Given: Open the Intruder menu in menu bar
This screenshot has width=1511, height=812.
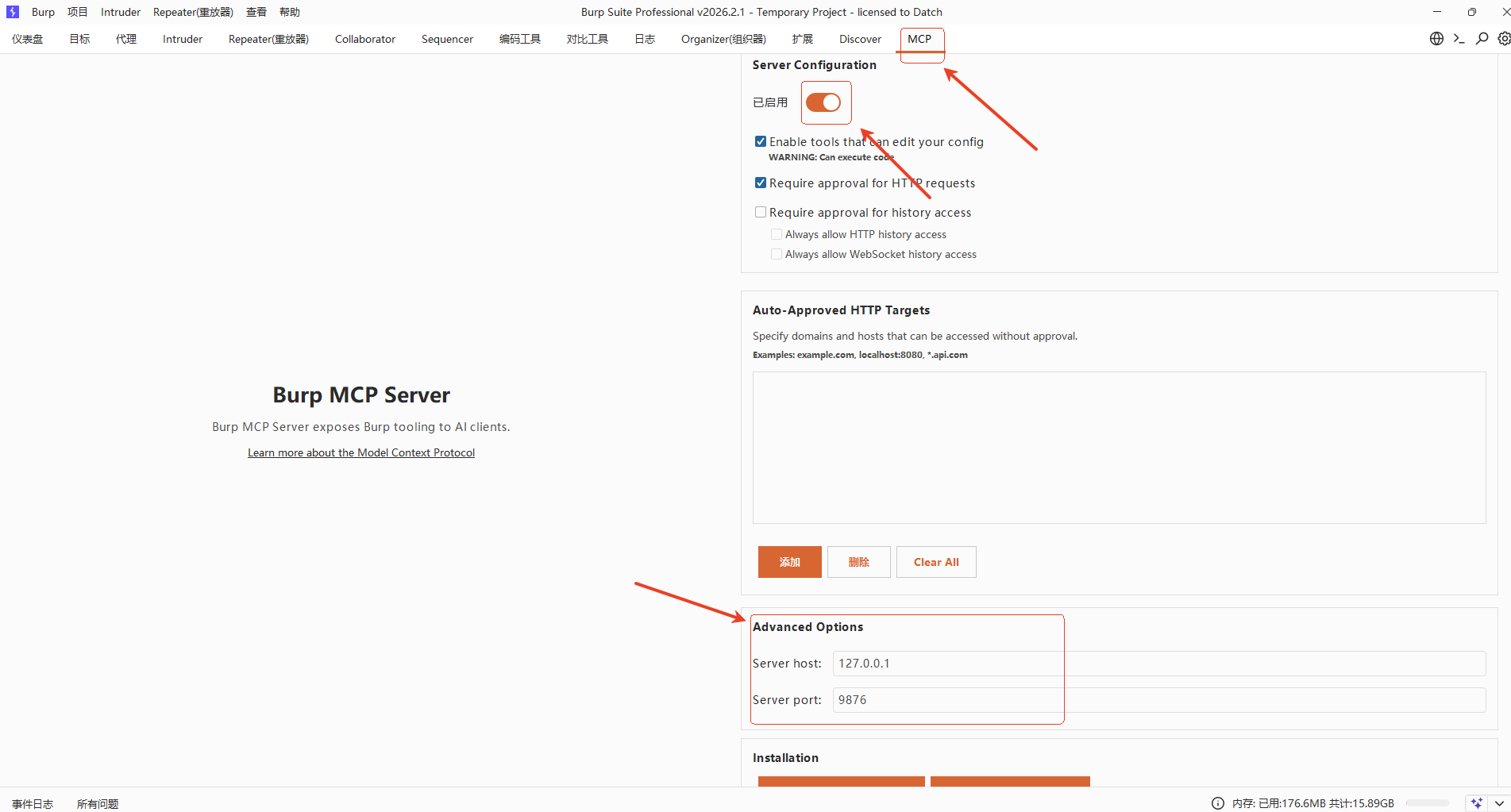Looking at the screenshot, I should (121, 12).
